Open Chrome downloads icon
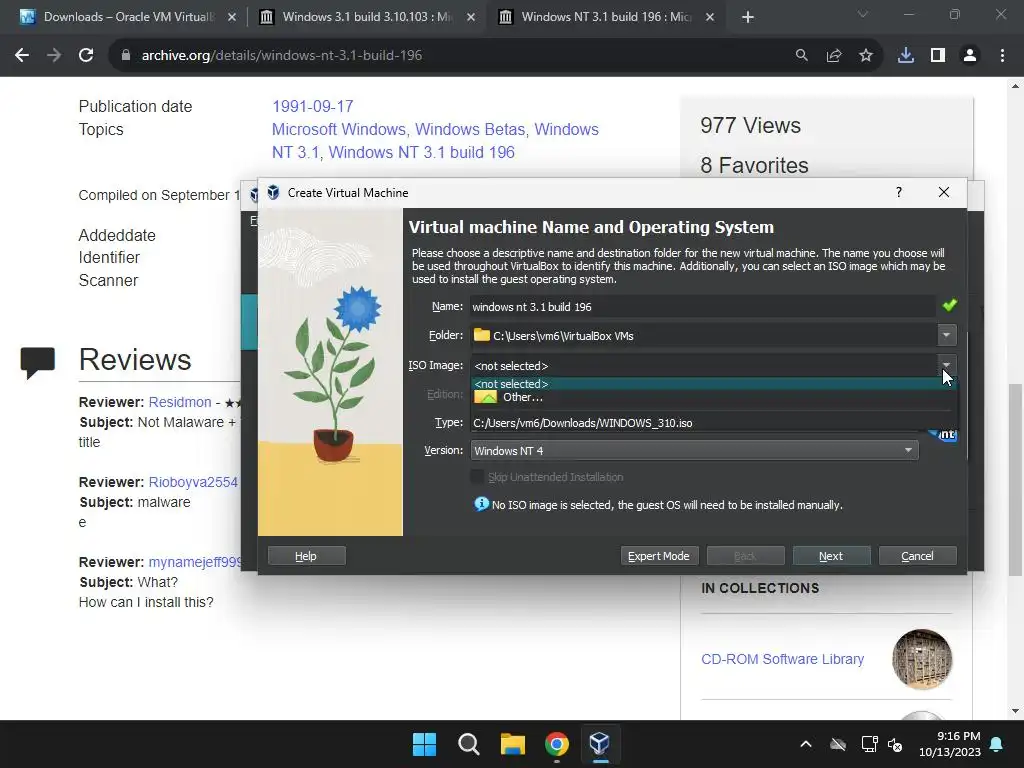1024x768 pixels. point(905,56)
